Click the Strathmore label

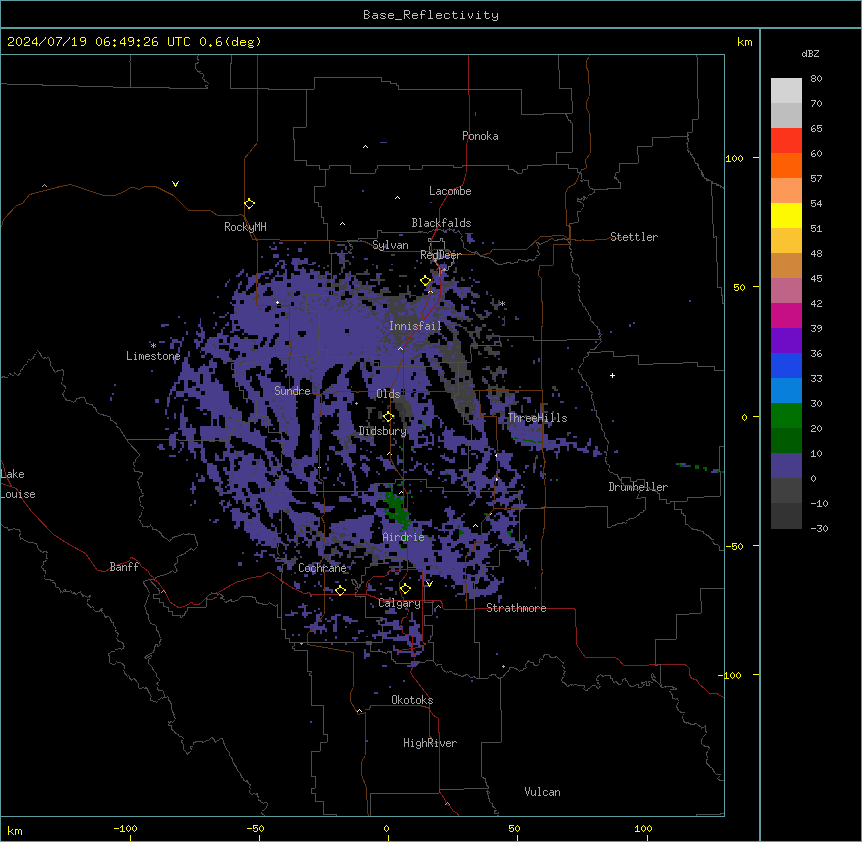[516, 608]
